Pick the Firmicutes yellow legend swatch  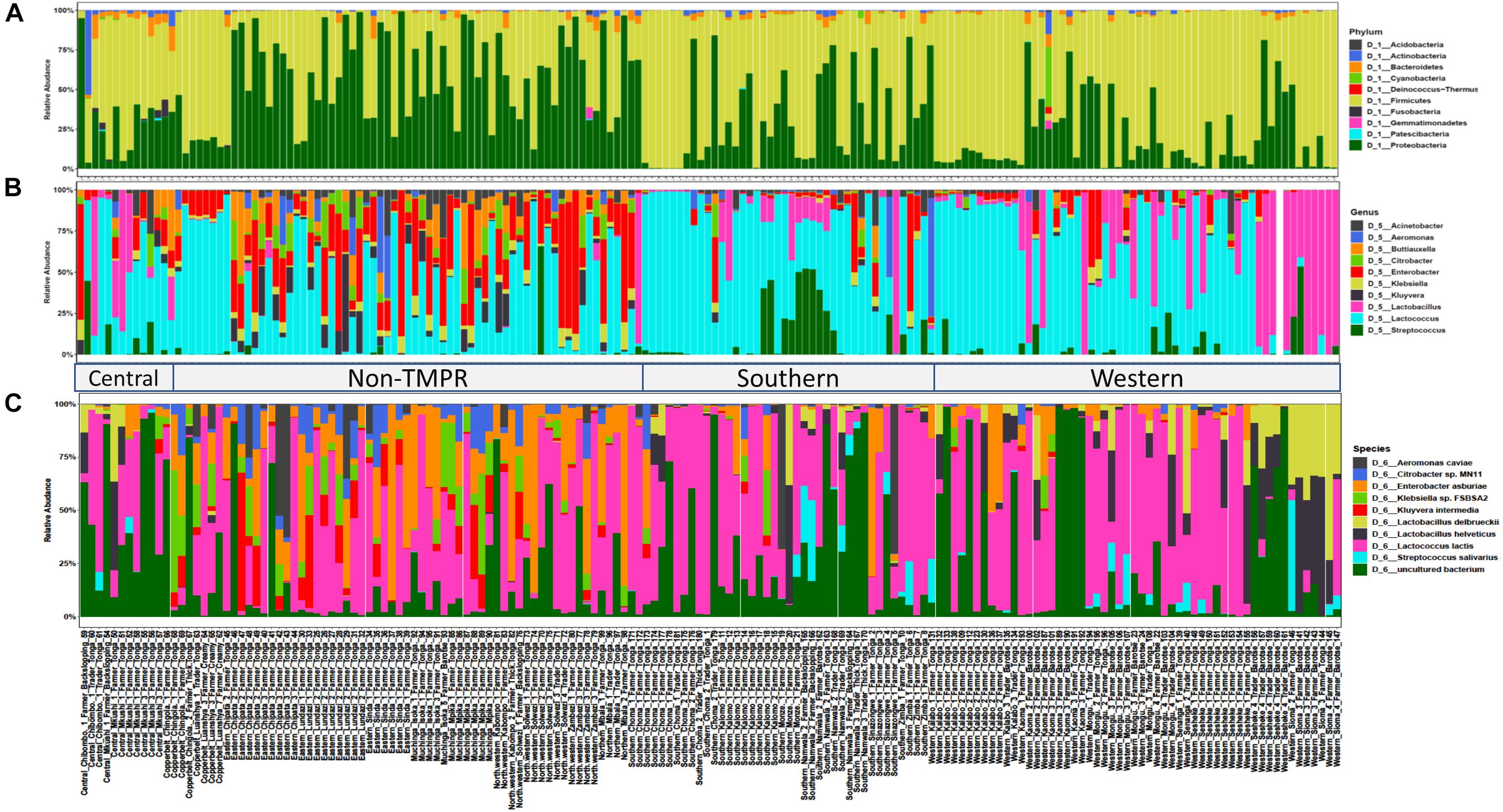coord(1355,101)
